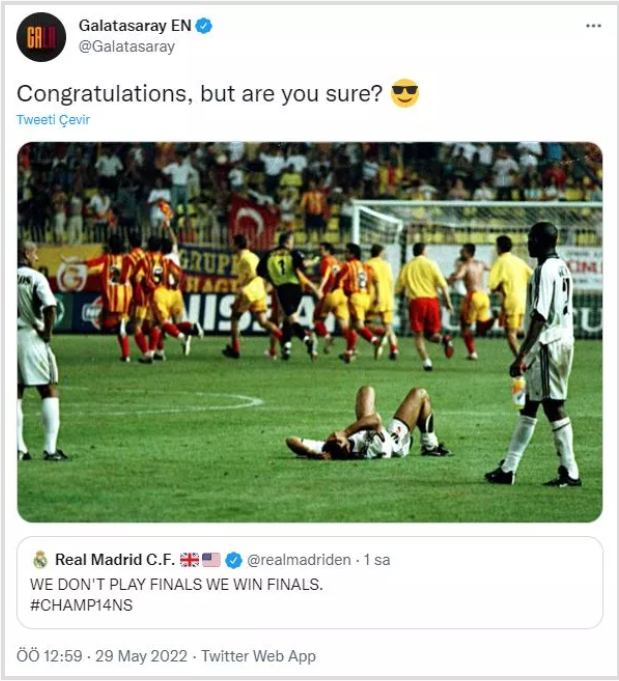The image size is (619, 681).
Task: Click the Real Madrid crest icon
Action: coord(40,559)
